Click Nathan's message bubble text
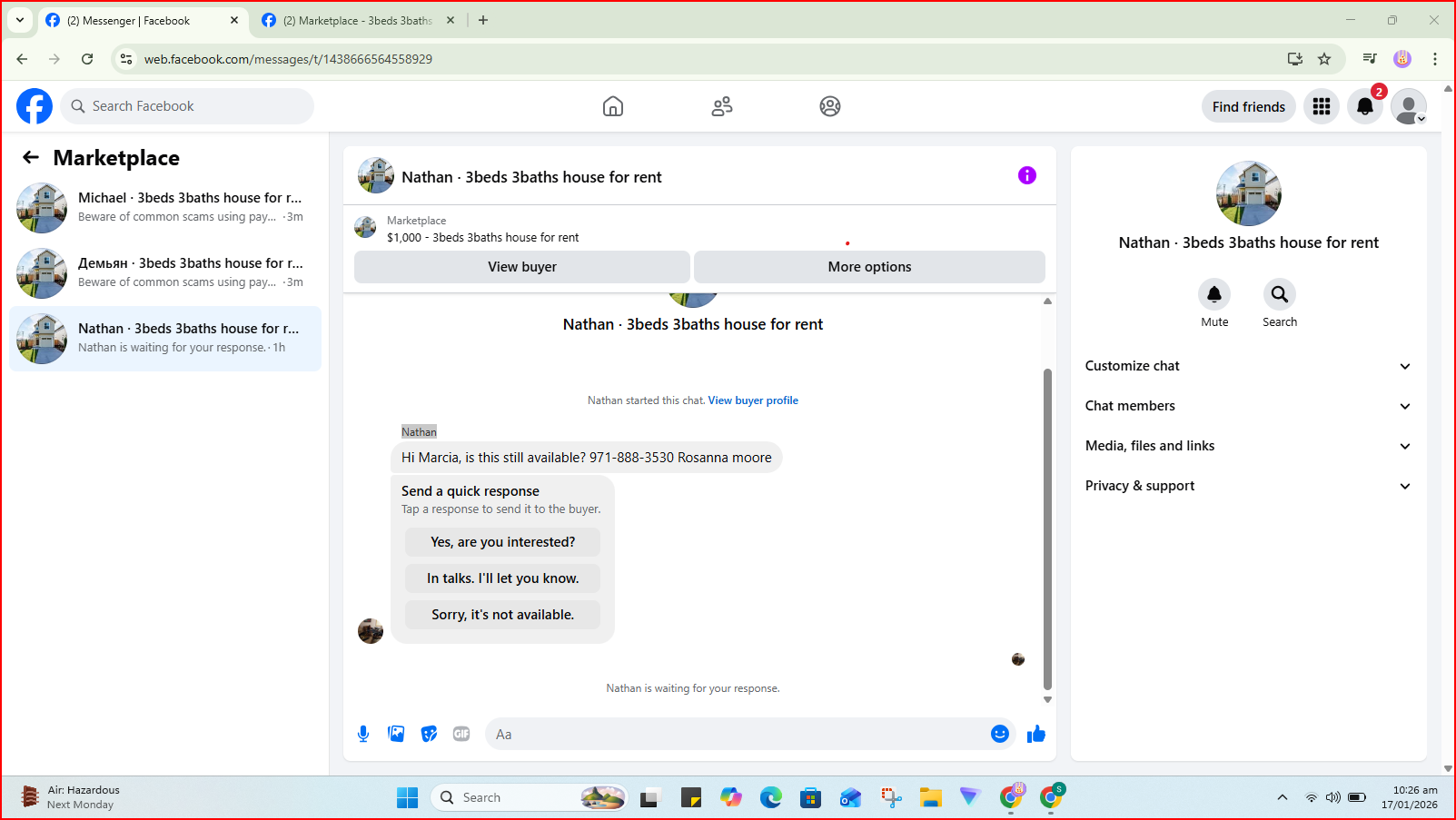 pyautogui.click(x=587, y=458)
